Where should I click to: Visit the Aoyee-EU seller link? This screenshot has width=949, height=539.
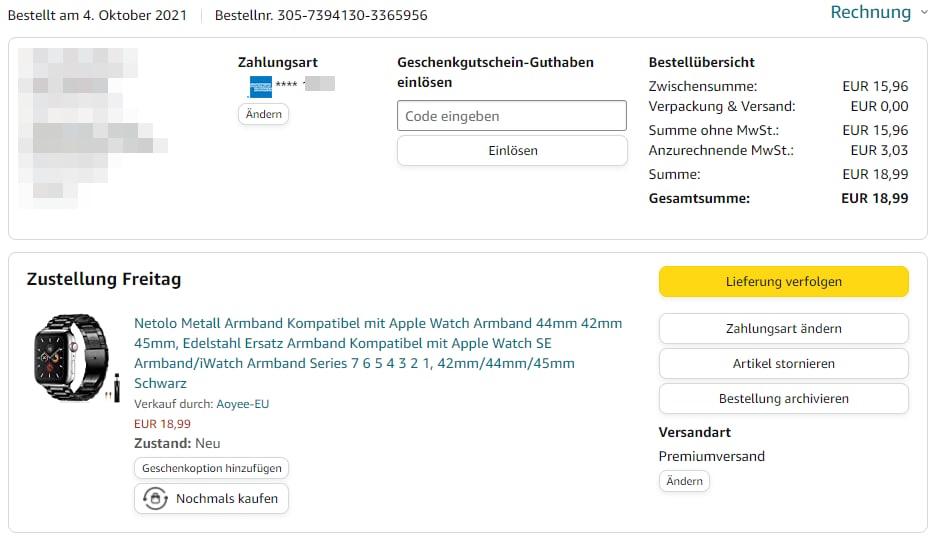pyautogui.click(x=242, y=404)
